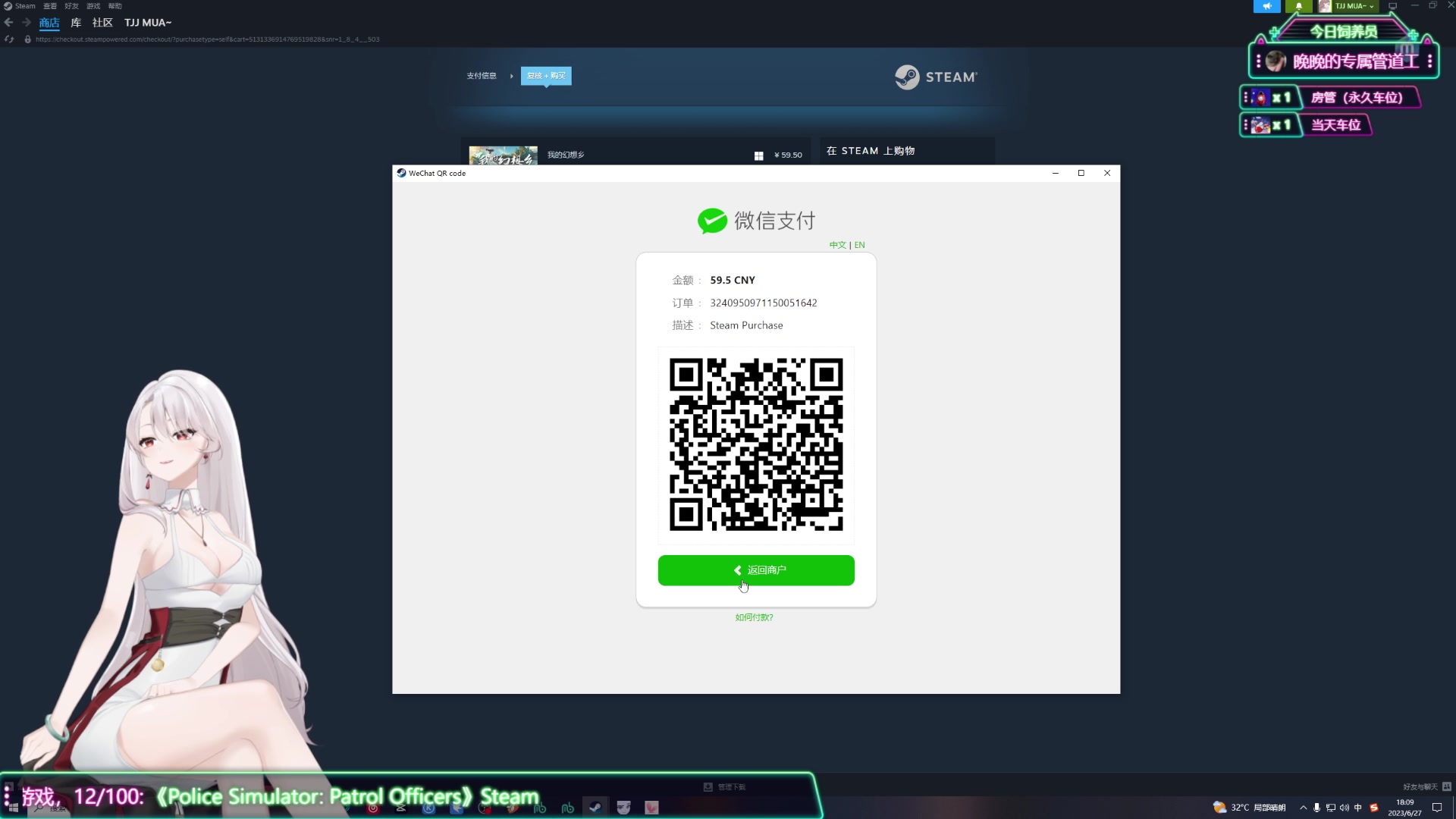The image size is (1456, 819).
Task: Click the 我的幻想乡 game thumbnail
Action: pos(503,155)
